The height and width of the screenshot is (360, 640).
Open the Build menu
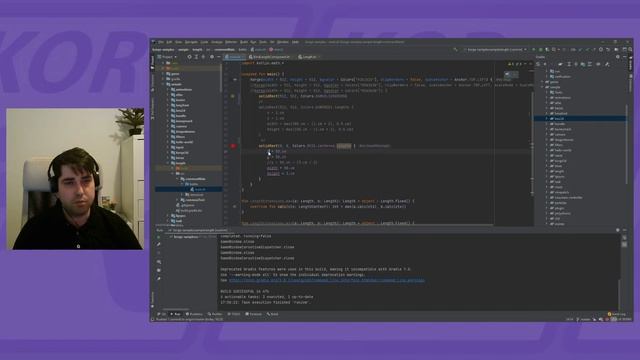pyautogui.click(x=244, y=42)
